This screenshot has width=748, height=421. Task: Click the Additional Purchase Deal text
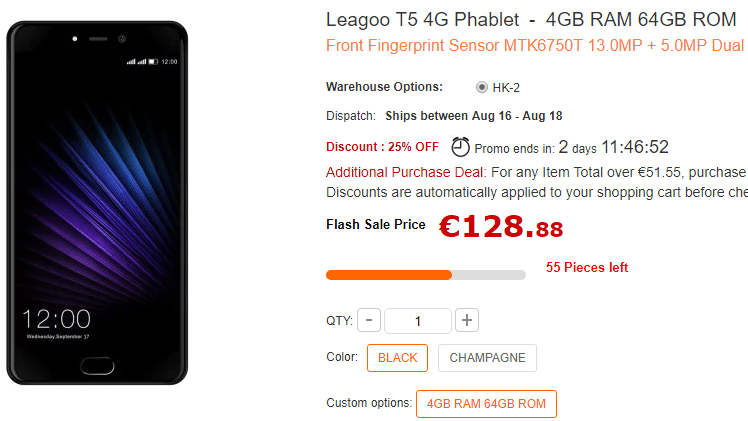(405, 172)
